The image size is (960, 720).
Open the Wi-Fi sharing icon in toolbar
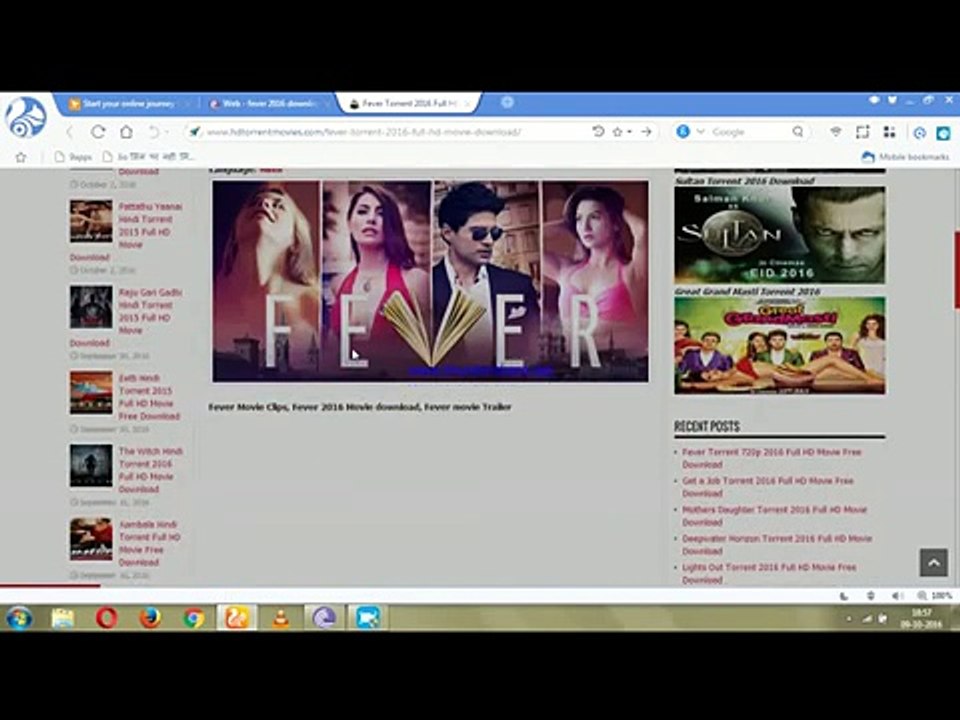(836, 132)
